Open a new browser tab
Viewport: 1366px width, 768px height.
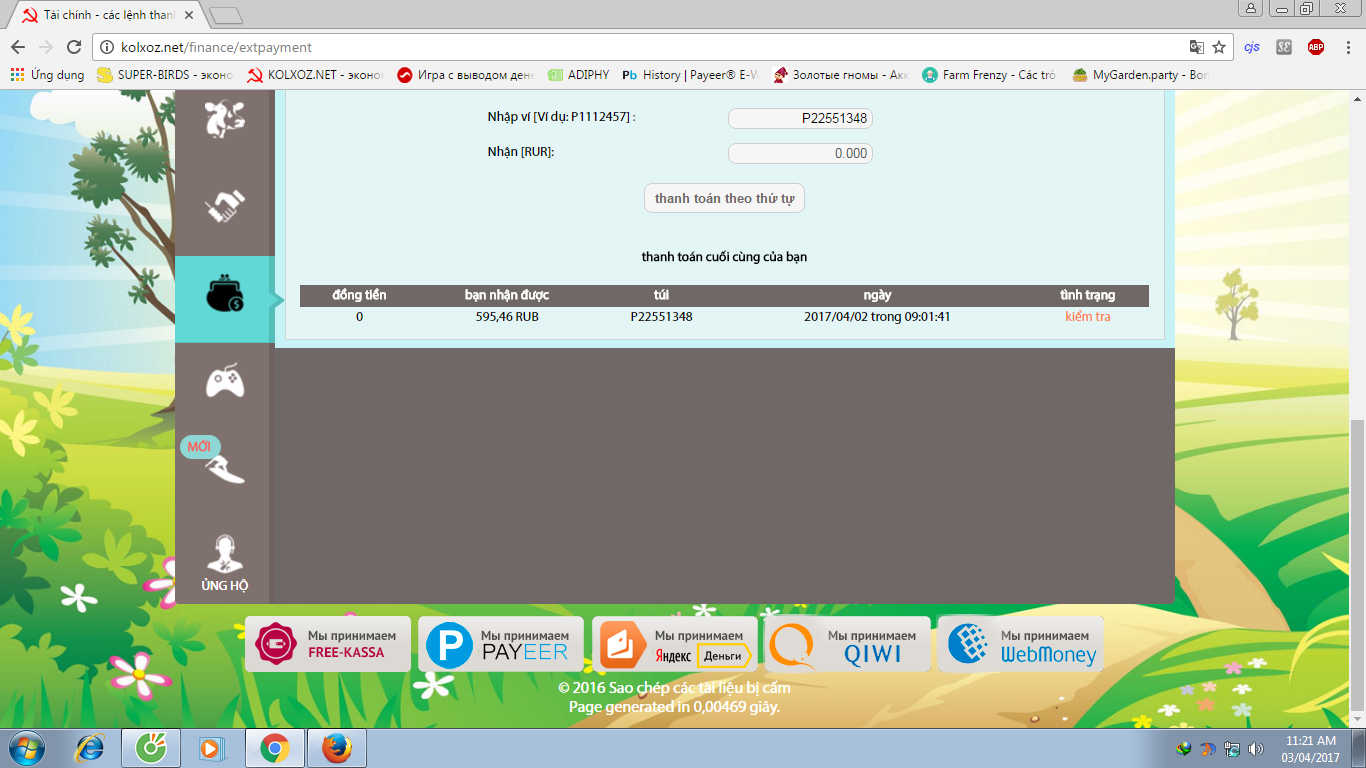tap(225, 15)
